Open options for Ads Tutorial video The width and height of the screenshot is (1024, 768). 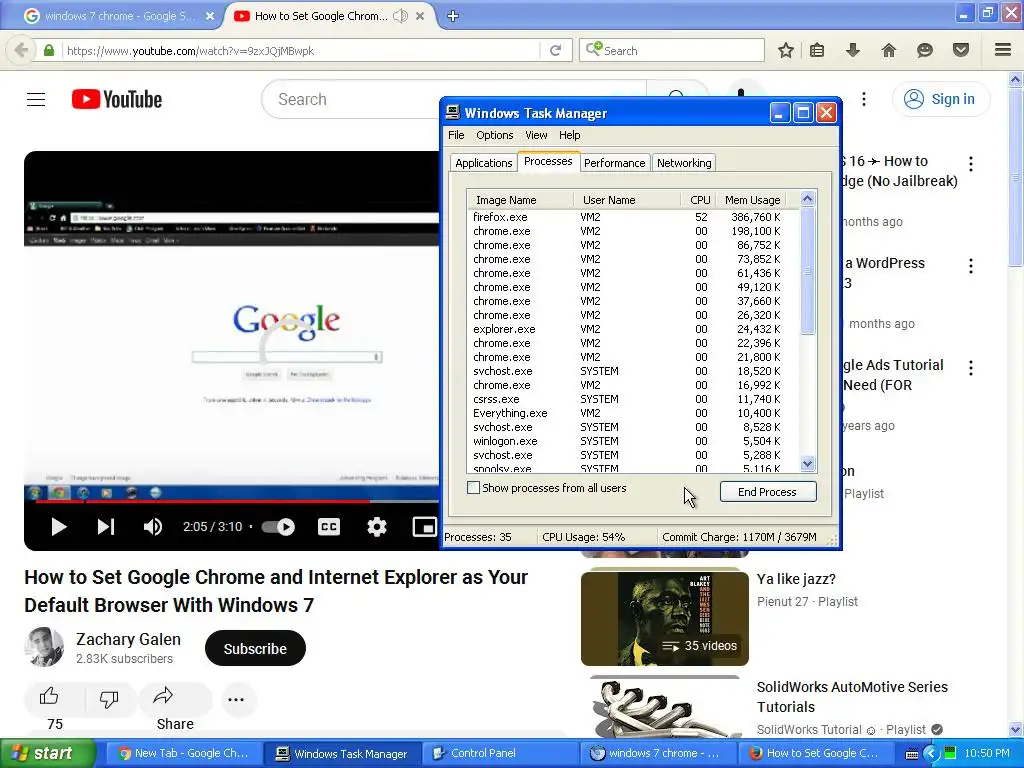pyautogui.click(x=971, y=368)
